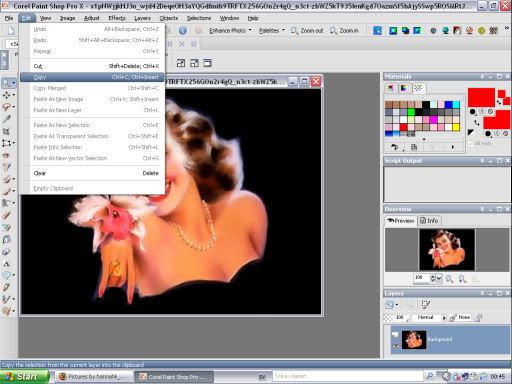Viewport: 512px width, 384px height.
Task: Click the taskbar search input field
Action: (x=348, y=376)
